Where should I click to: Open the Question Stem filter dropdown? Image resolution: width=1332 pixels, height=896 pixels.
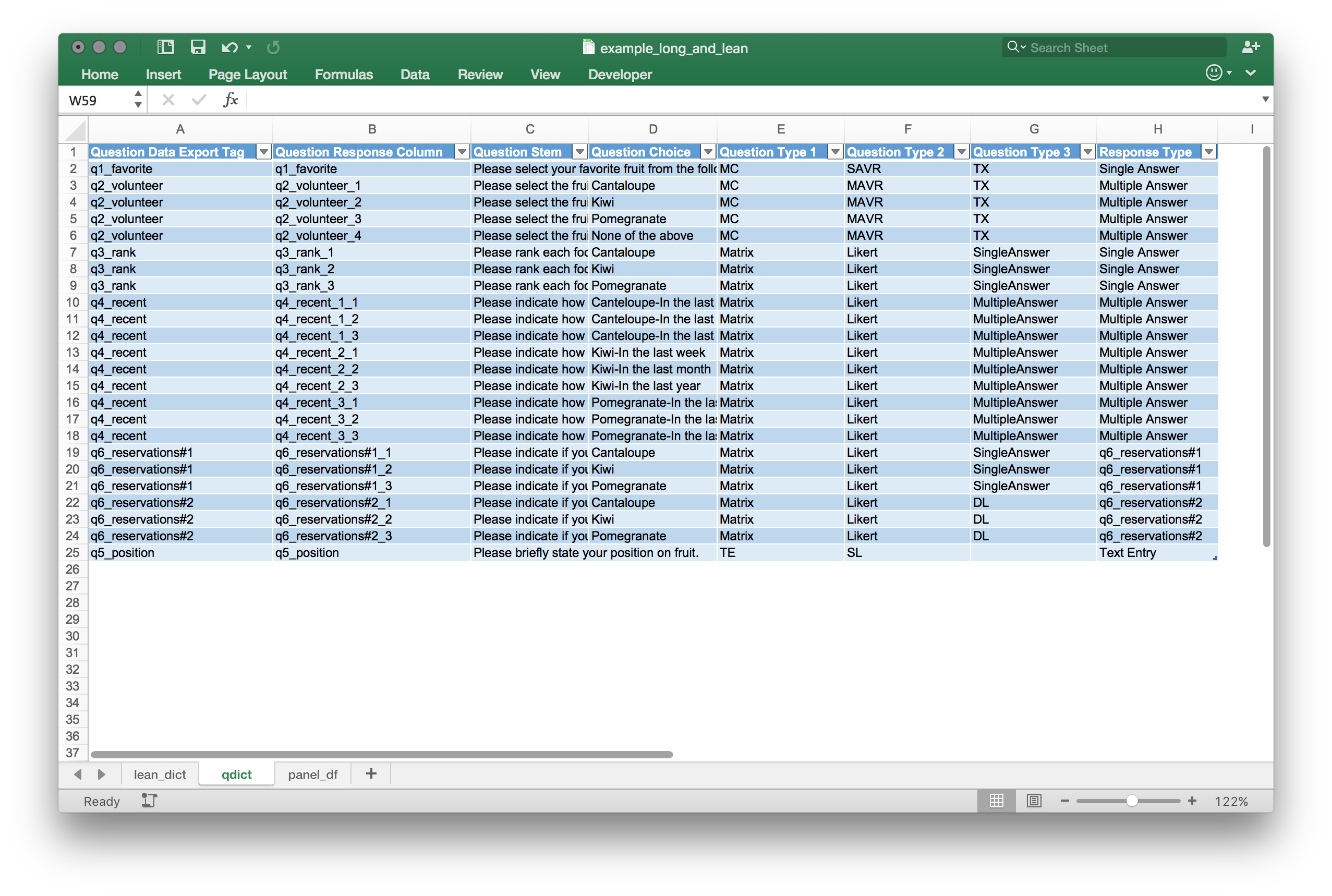point(580,152)
